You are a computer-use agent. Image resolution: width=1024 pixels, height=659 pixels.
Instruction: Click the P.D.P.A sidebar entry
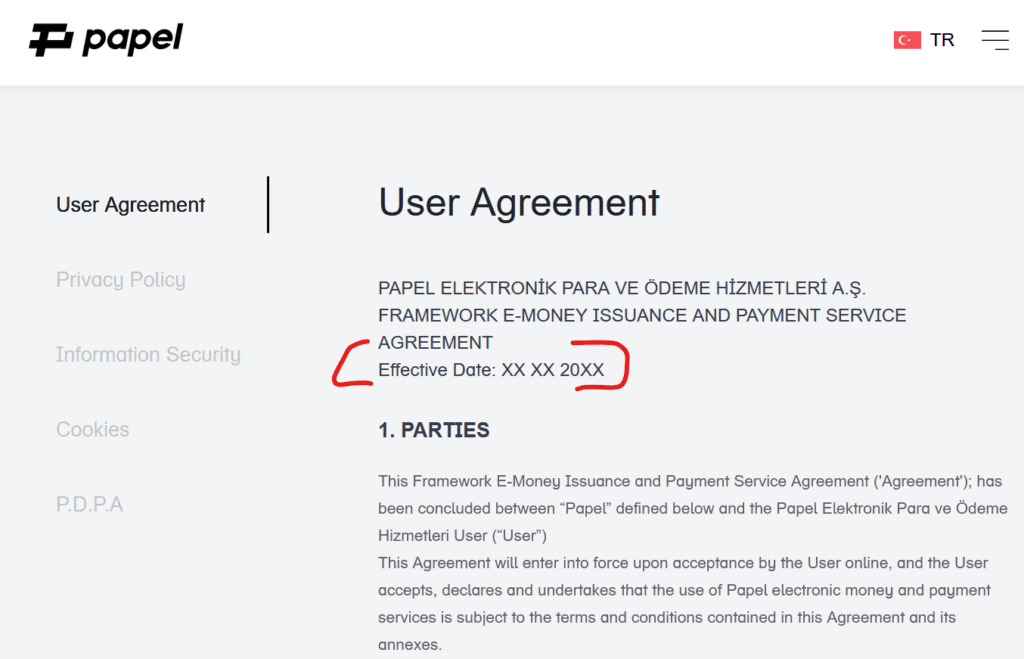[89, 504]
